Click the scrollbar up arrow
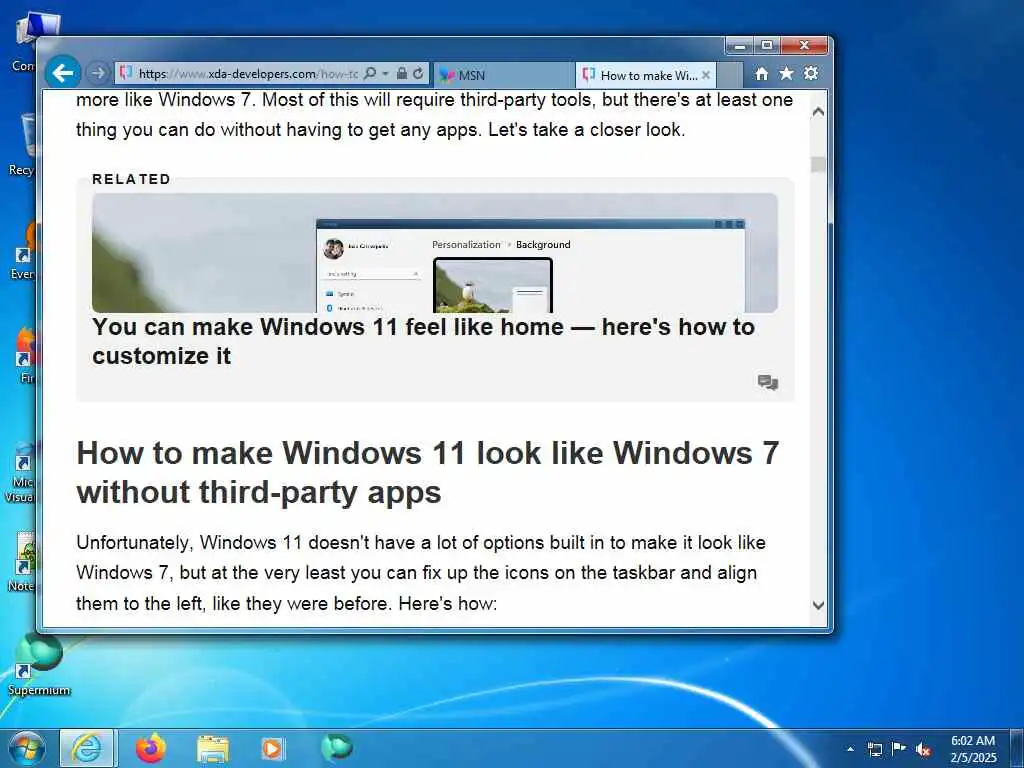 [818, 112]
